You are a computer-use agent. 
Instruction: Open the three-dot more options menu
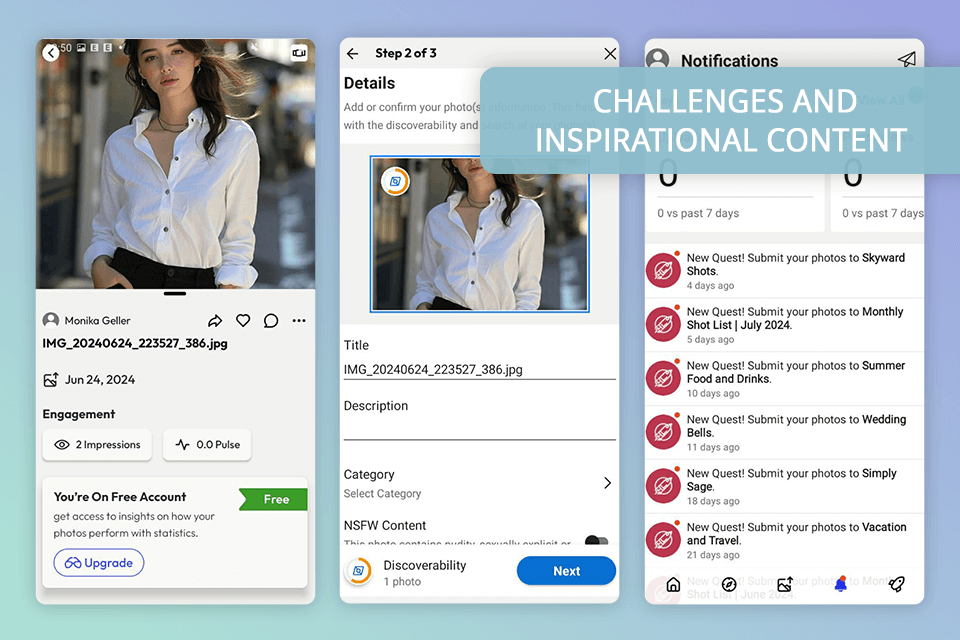click(x=299, y=320)
